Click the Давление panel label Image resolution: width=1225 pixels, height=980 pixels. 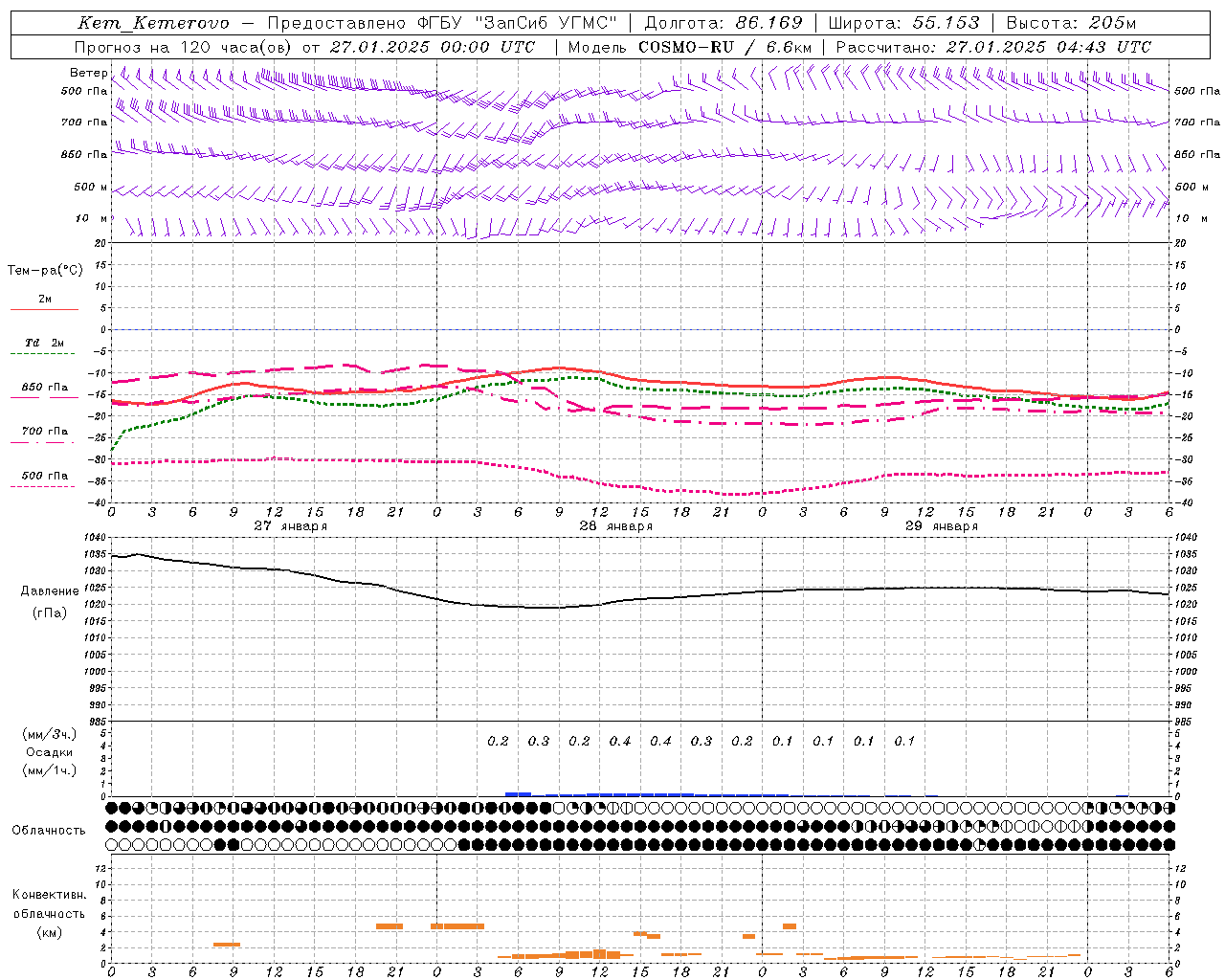point(50,591)
